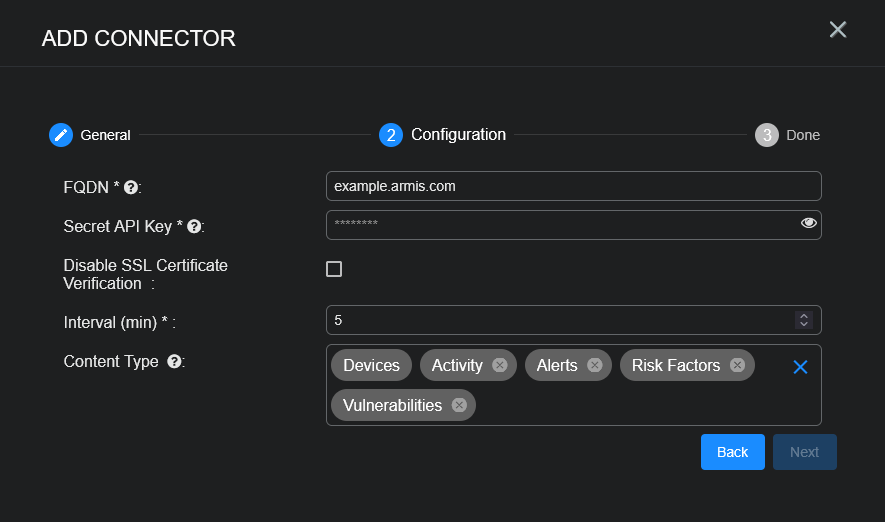Screen dimensions: 885x522
Task: Remove the Activity content type tag
Action: click(499, 366)
